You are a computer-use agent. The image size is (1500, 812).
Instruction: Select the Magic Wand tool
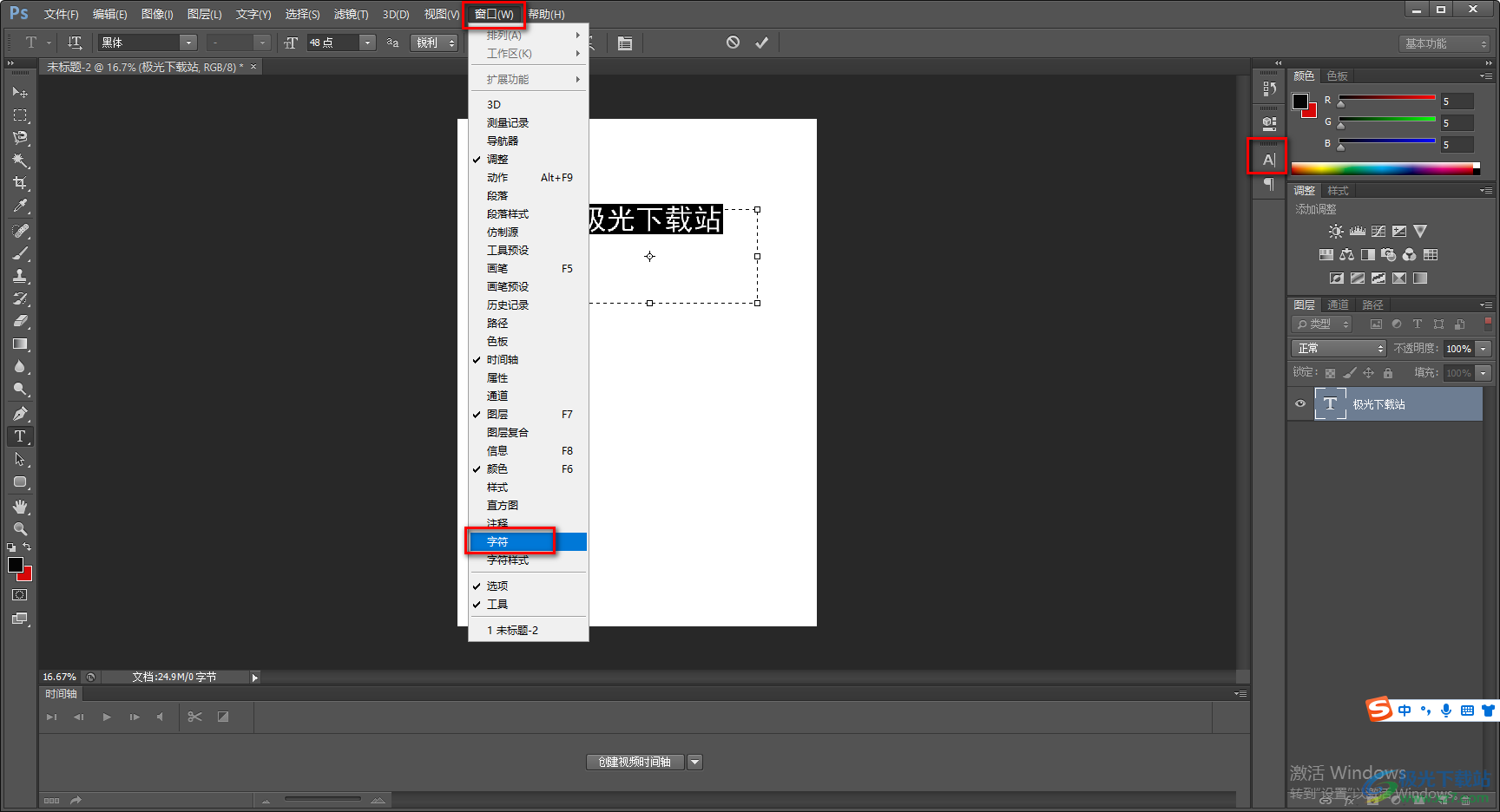pos(20,160)
